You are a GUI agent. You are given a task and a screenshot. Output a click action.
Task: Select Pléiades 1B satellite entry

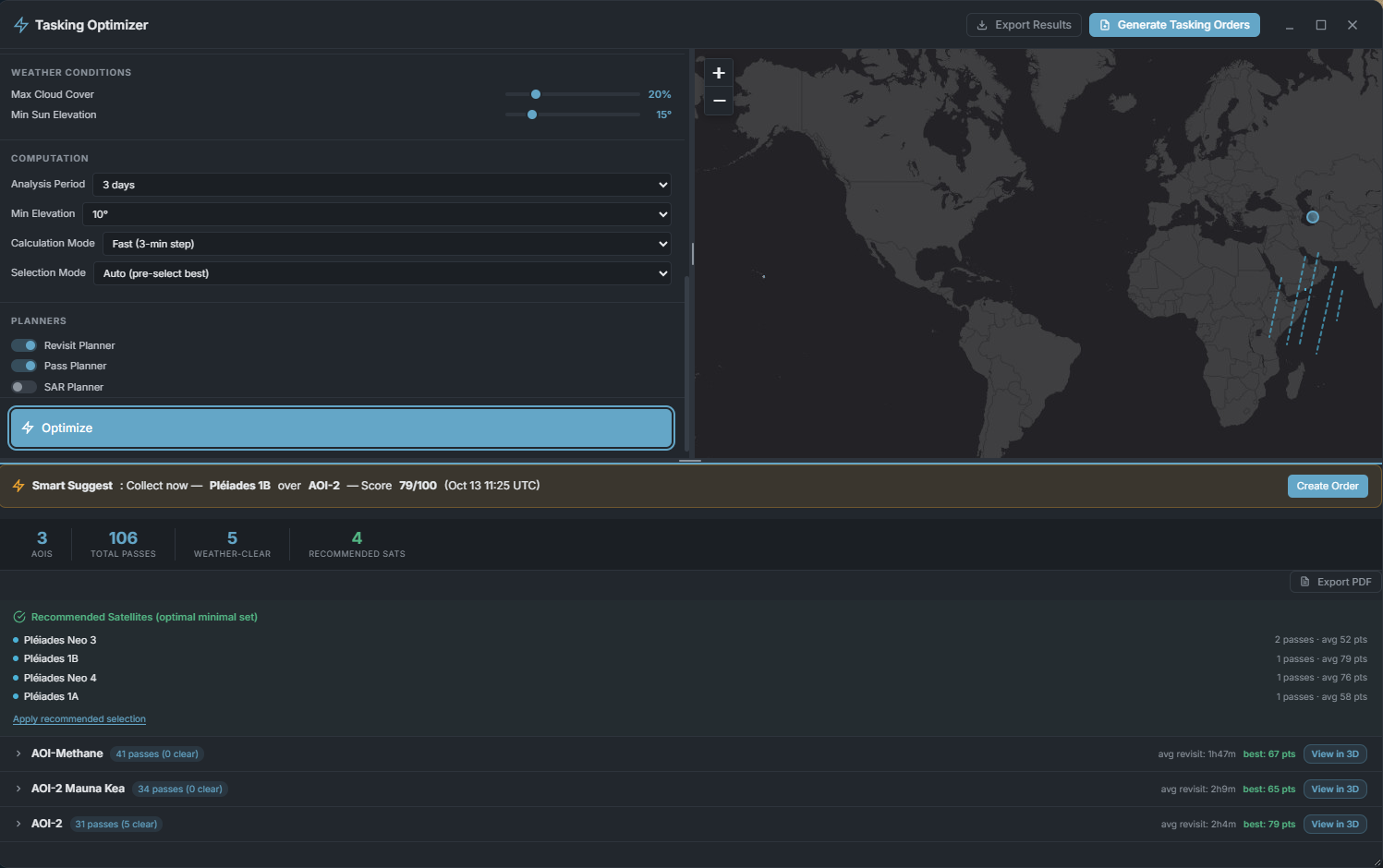tap(51, 659)
